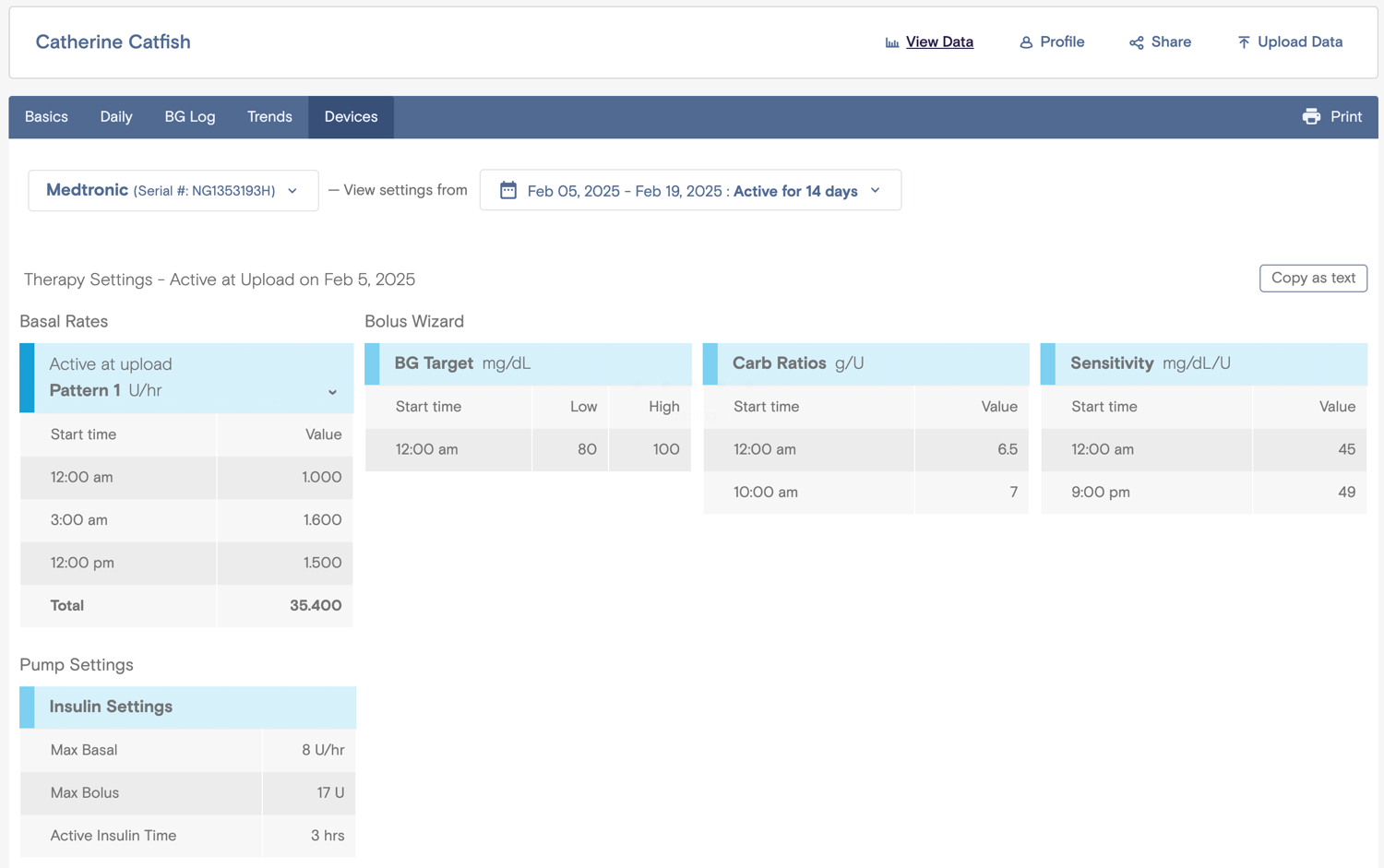Screen dimensions: 1384x868
Task: Expand the date range chevron
Action: [x=875, y=190]
